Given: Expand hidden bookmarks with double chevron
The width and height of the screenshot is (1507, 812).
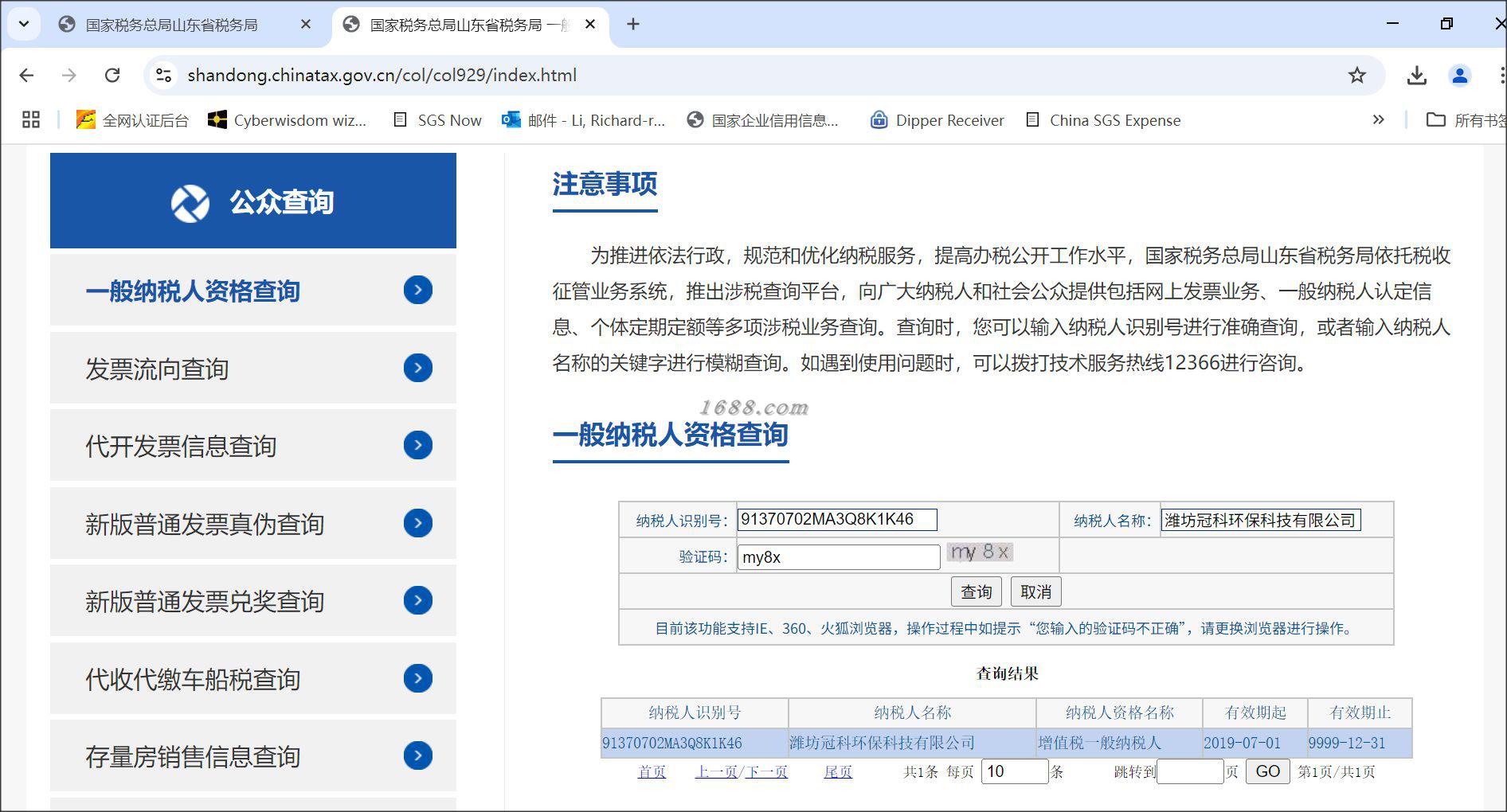Looking at the screenshot, I should tap(1379, 120).
